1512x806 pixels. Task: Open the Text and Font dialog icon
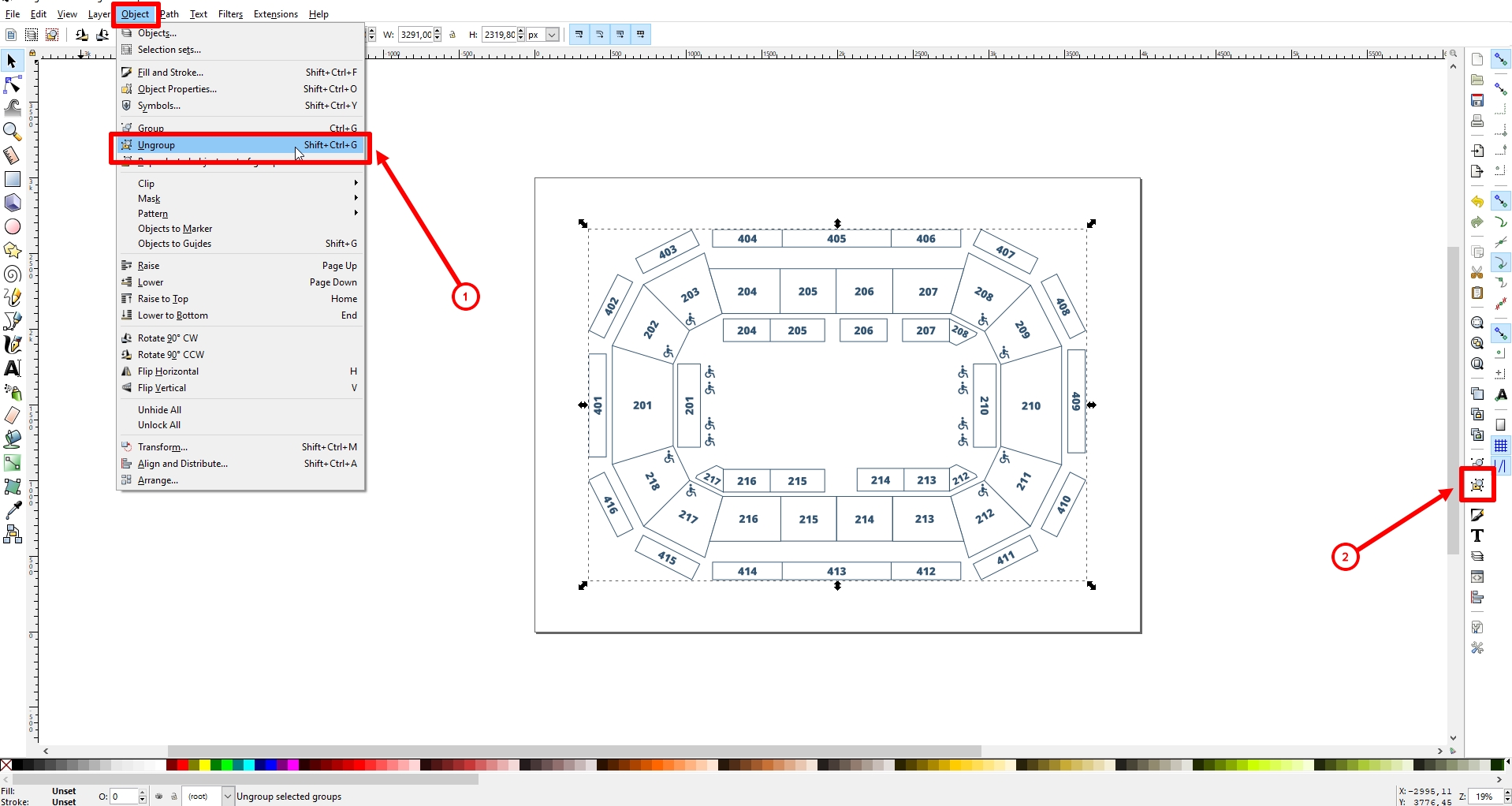pos(1477,535)
